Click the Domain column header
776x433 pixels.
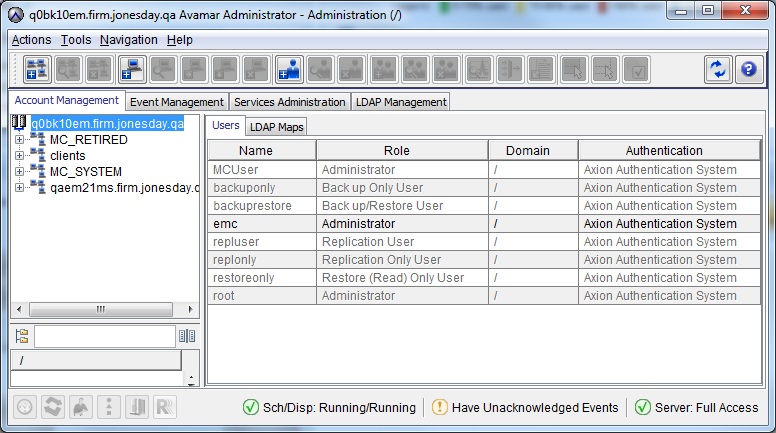point(534,150)
